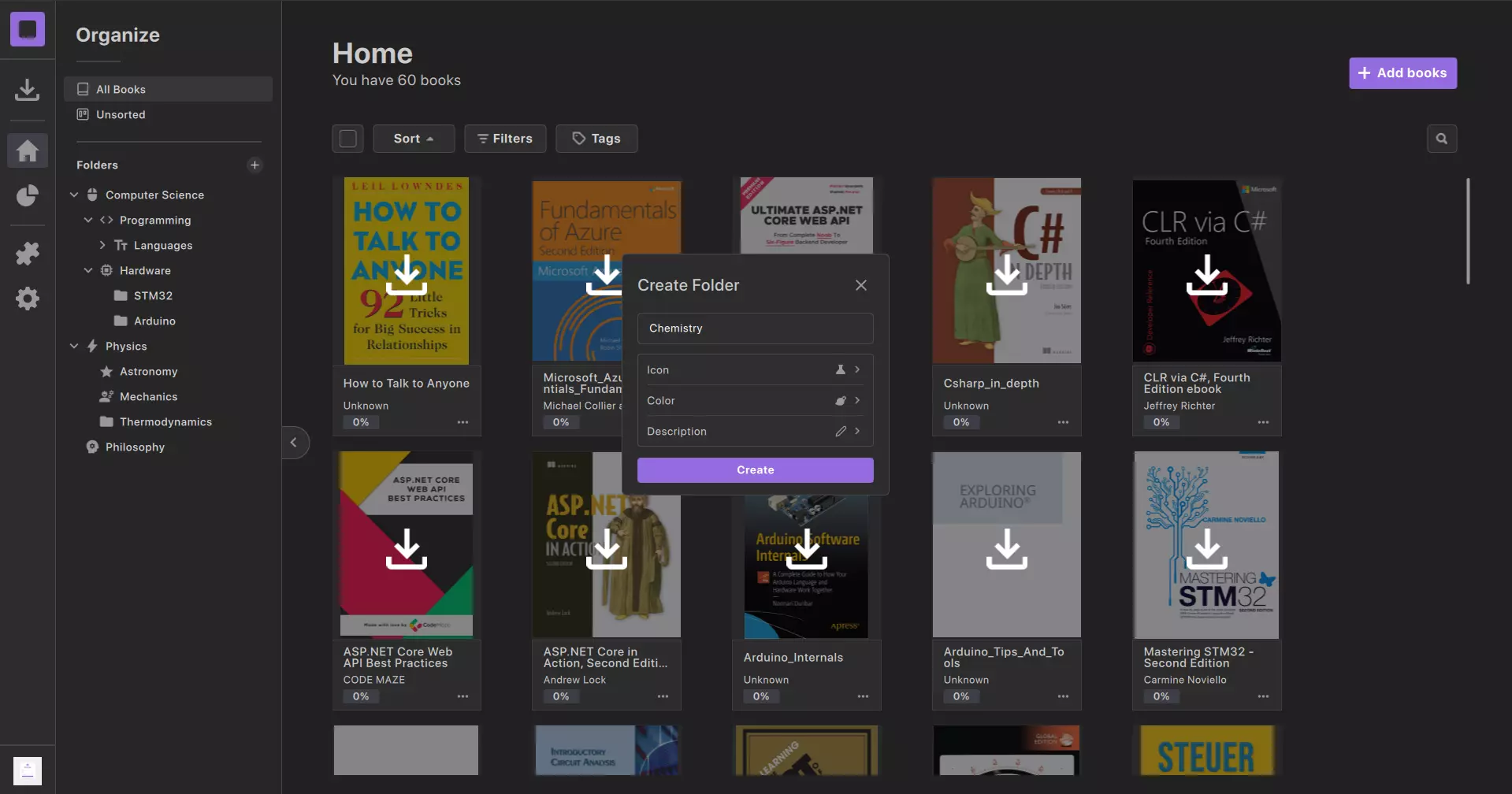Click the folder name field containing Chemistry
Image resolution: width=1512 pixels, height=794 pixels.
pyautogui.click(x=754, y=328)
